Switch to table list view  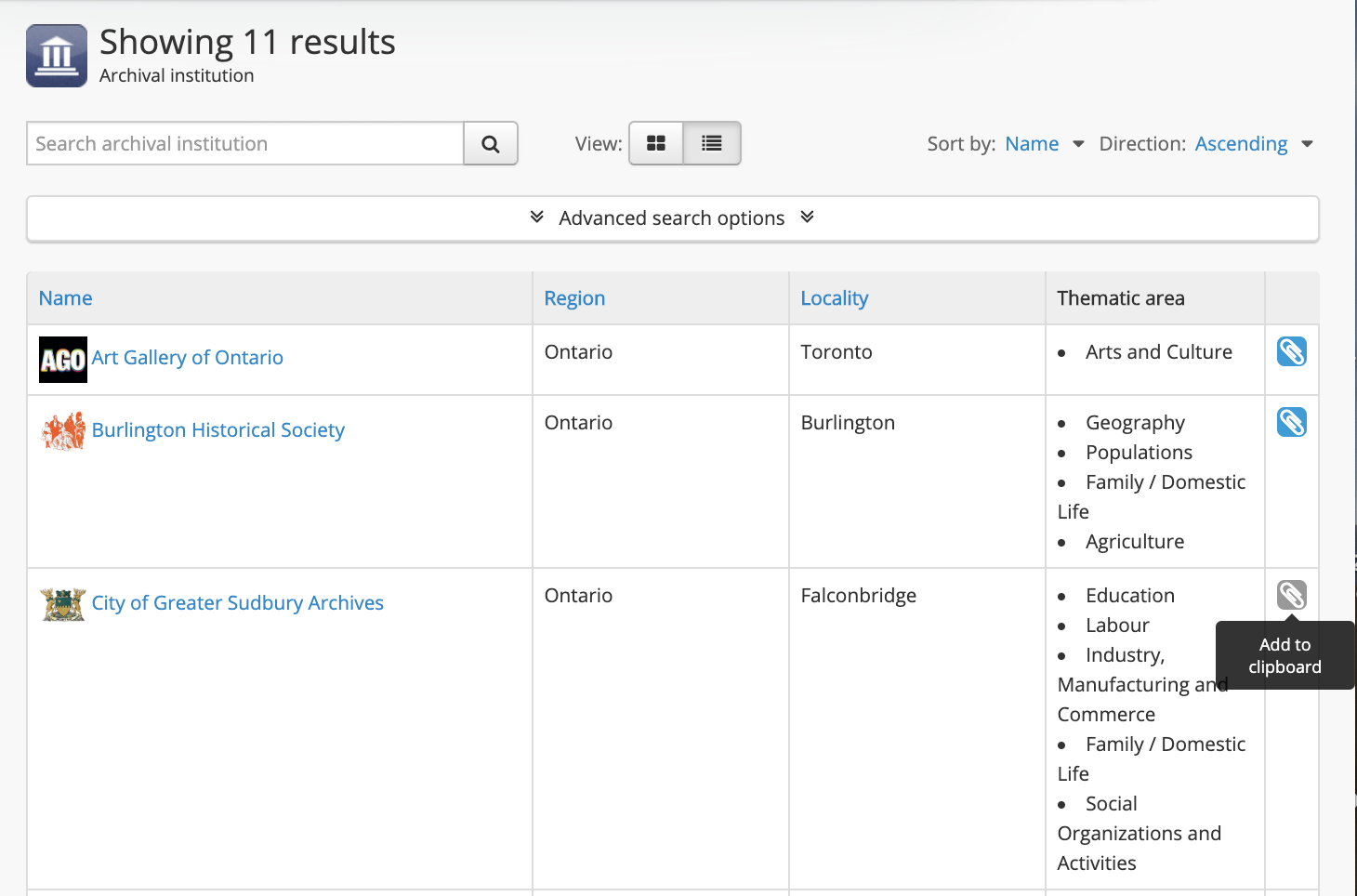(712, 143)
